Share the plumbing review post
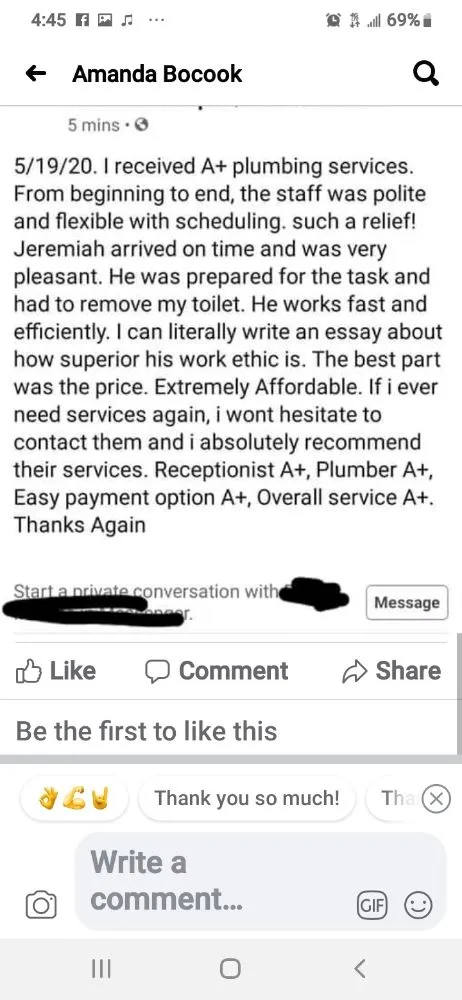The image size is (462, 1000). tap(392, 670)
